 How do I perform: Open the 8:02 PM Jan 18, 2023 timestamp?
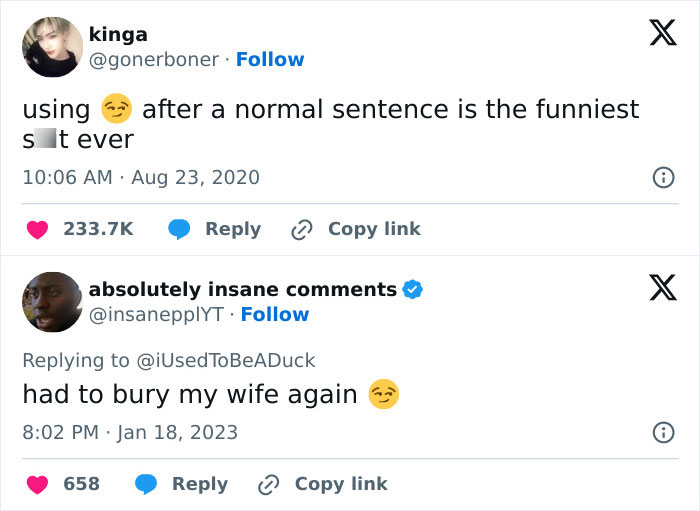(x=130, y=432)
